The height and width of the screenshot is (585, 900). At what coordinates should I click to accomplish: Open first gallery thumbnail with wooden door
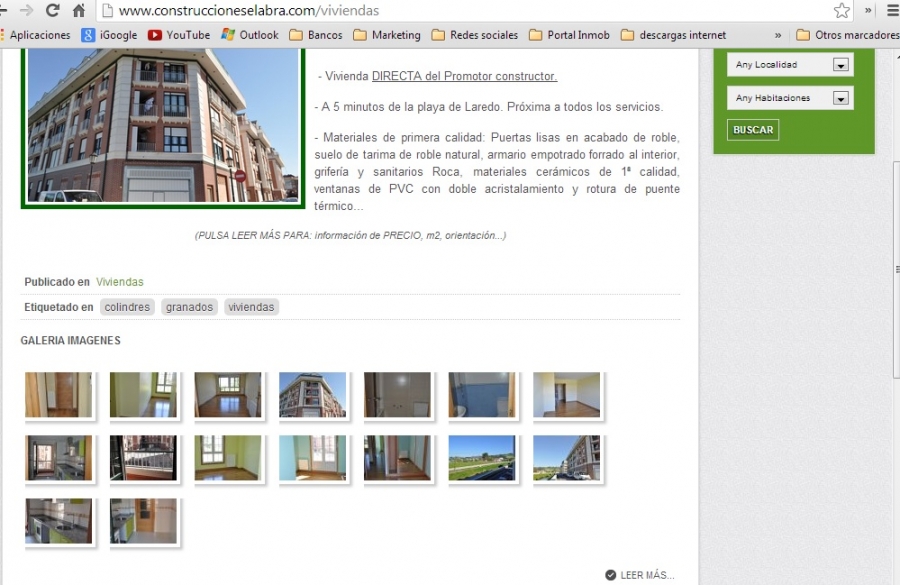59,394
